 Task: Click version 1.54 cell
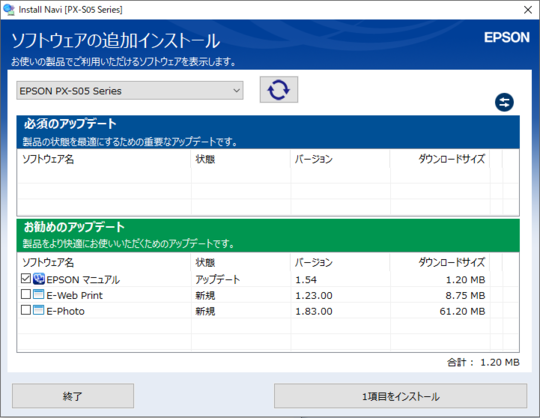tap(306, 280)
